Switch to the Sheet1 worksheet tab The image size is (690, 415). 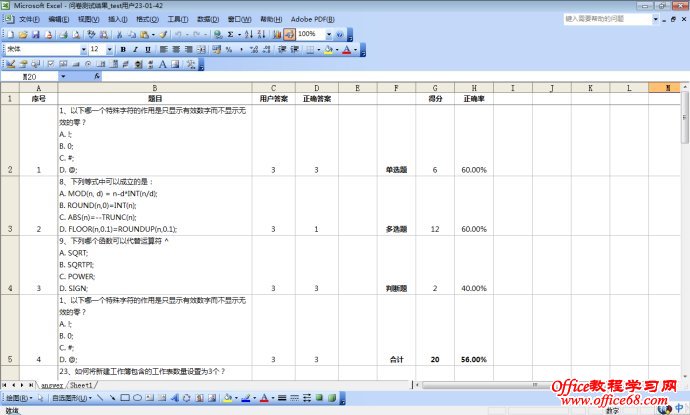pos(82,384)
